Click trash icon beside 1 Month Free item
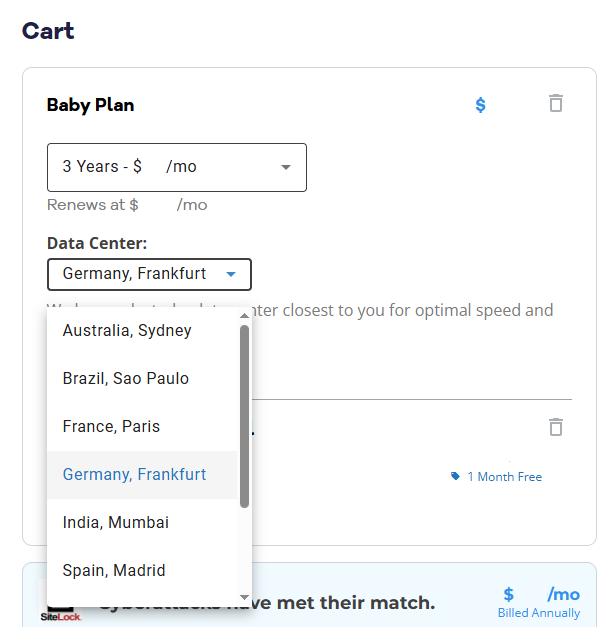Viewport: 614px width, 627px height. coord(556,427)
